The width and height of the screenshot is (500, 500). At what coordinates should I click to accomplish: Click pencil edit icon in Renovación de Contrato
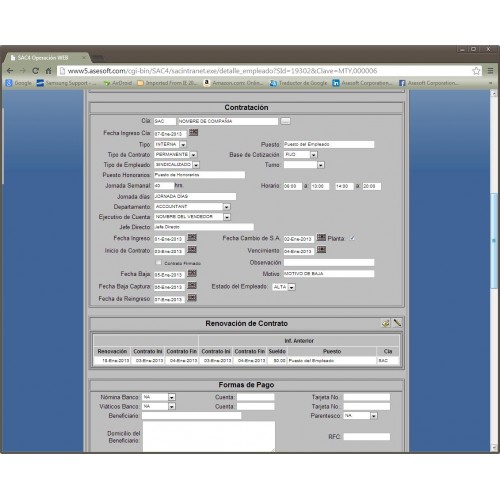tap(397, 323)
